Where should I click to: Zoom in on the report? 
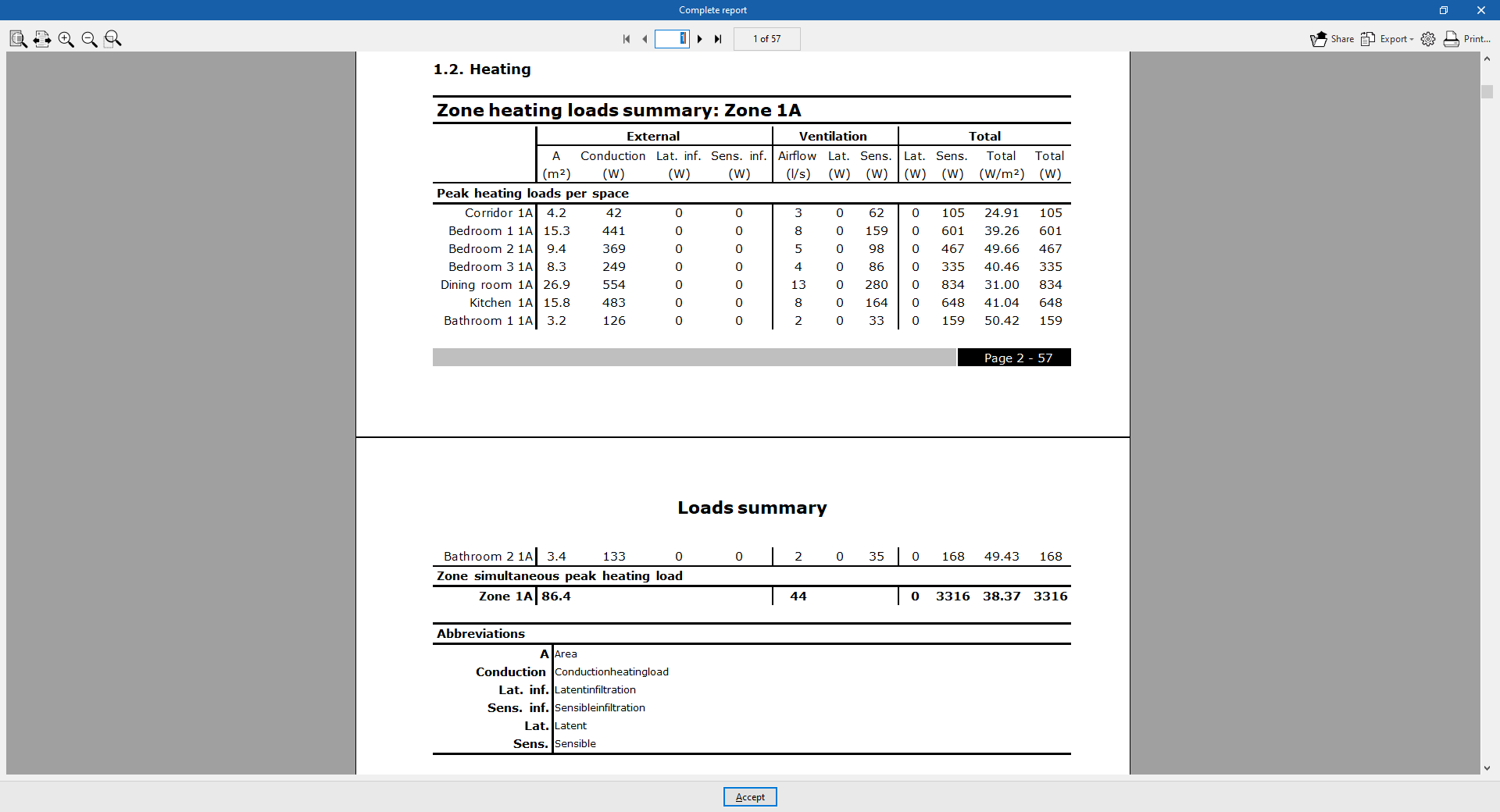(66, 38)
